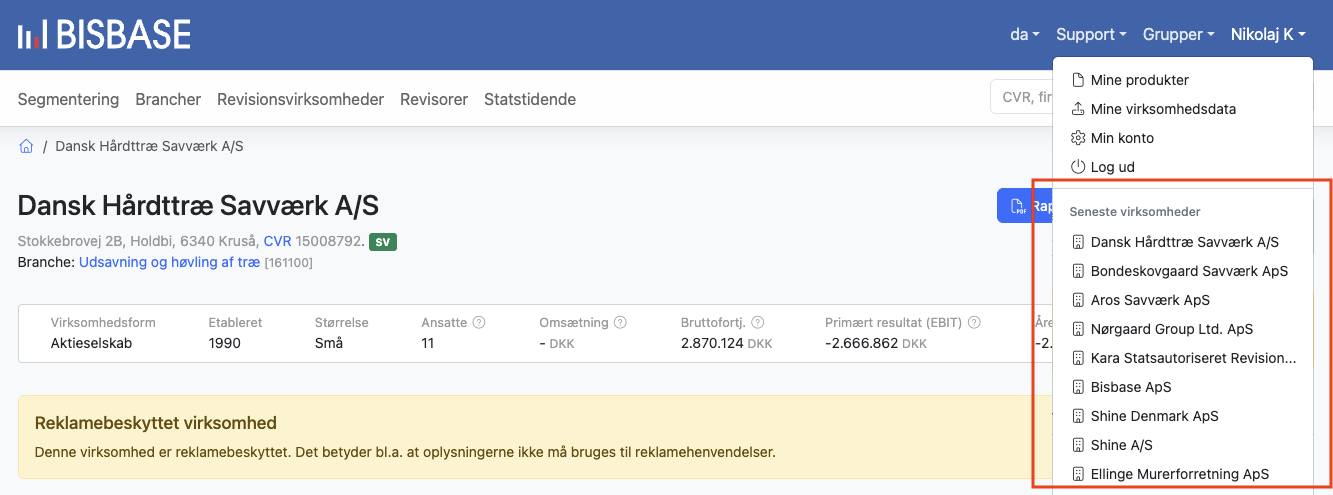This screenshot has height=495, width=1333.
Task: Click help icon next to Primært resultat (EBIT)
Action: [x=973, y=323]
